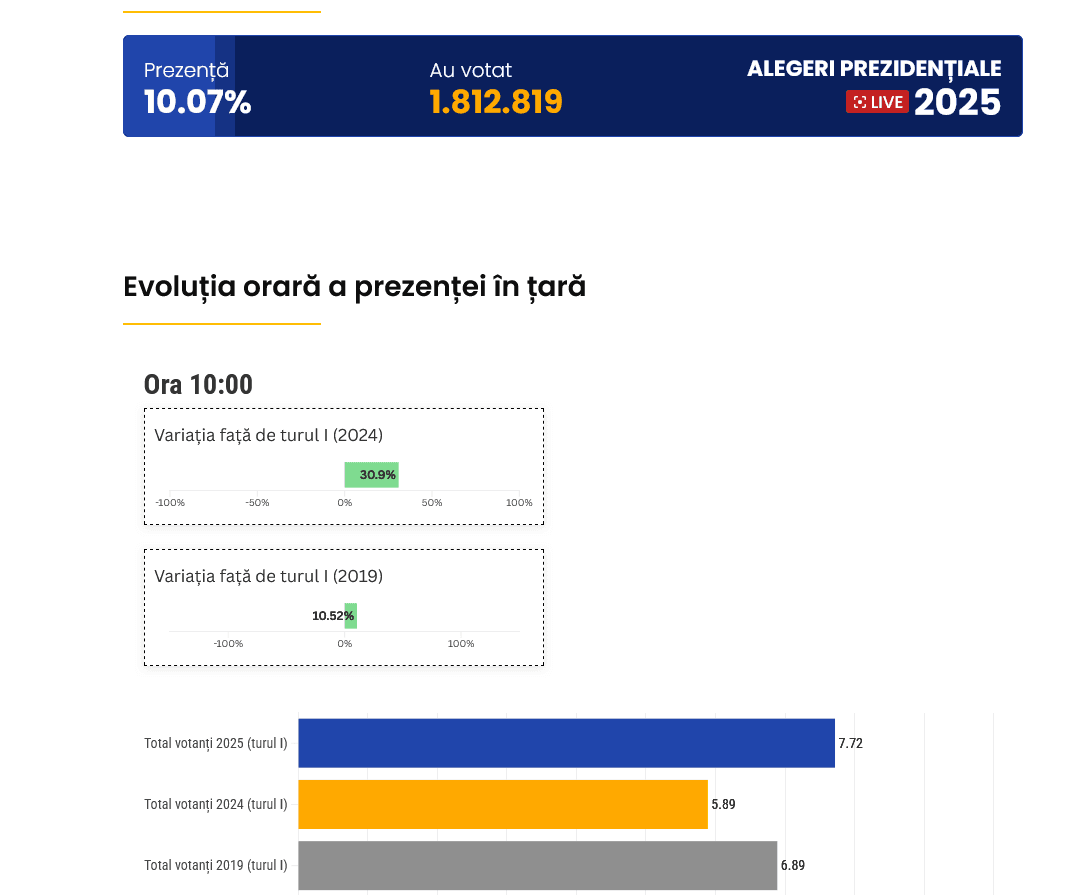Click the Total votanți 2025 (turul I) label
Screen dimensions: 1073x895
(215, 743)
